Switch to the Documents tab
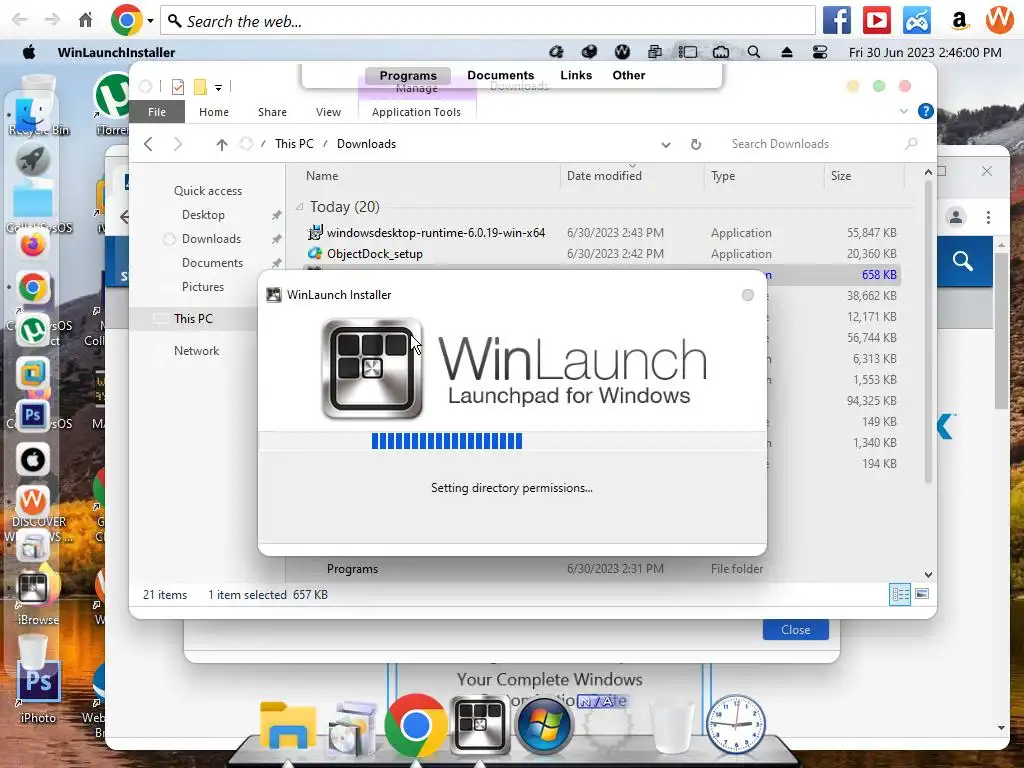 coord(500,75)
